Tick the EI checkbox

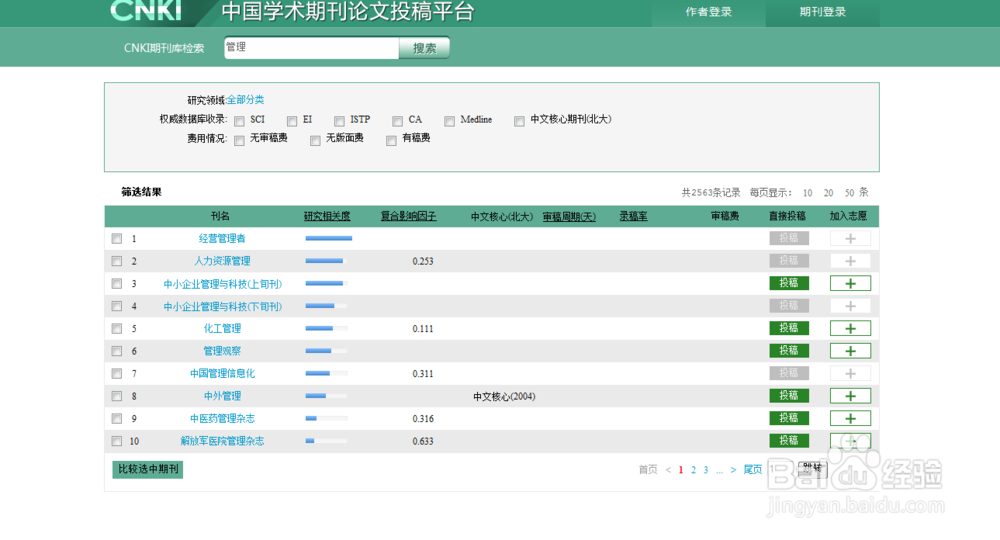pos(291,121)
